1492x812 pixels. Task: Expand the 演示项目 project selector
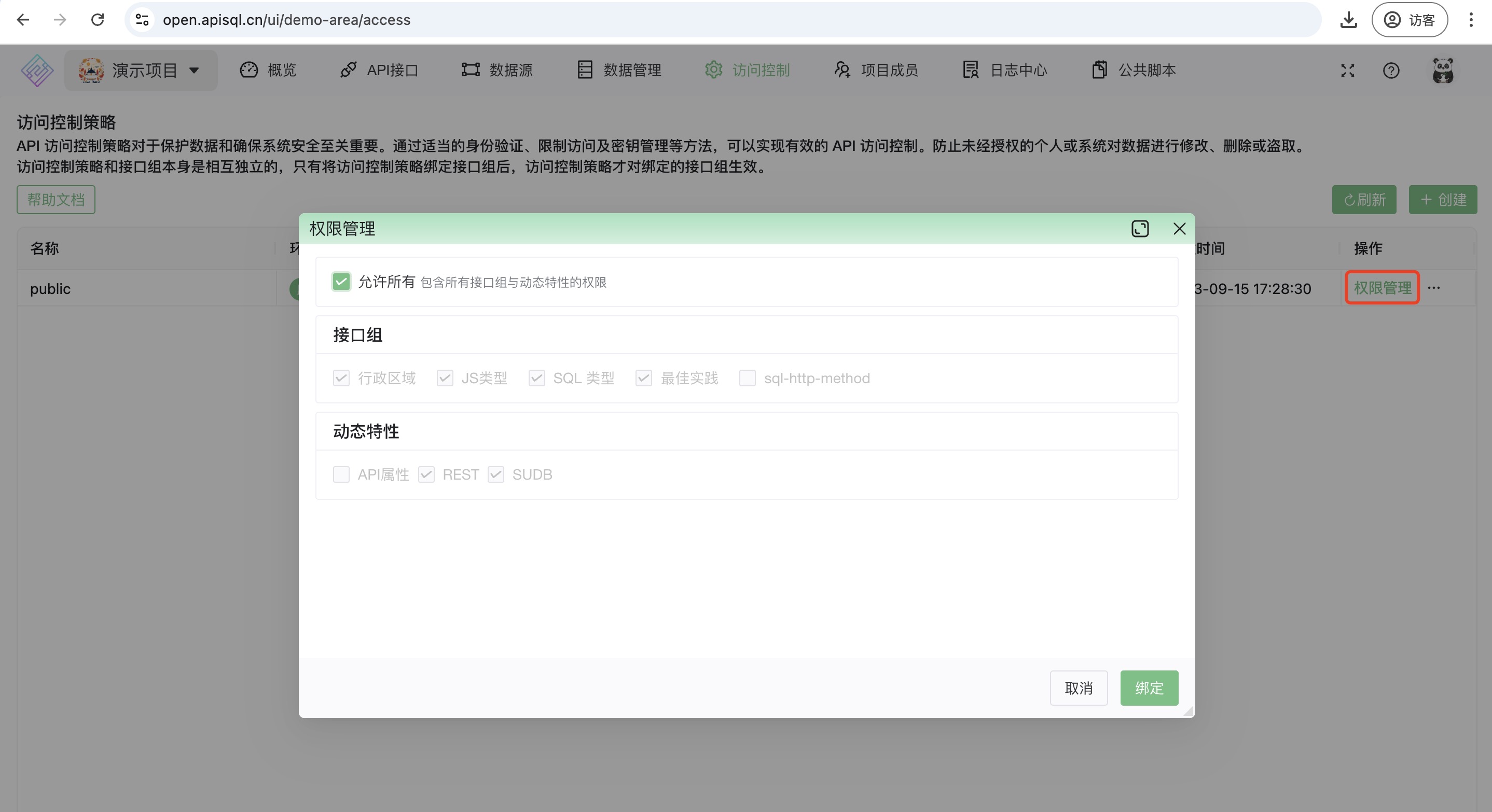141,70
